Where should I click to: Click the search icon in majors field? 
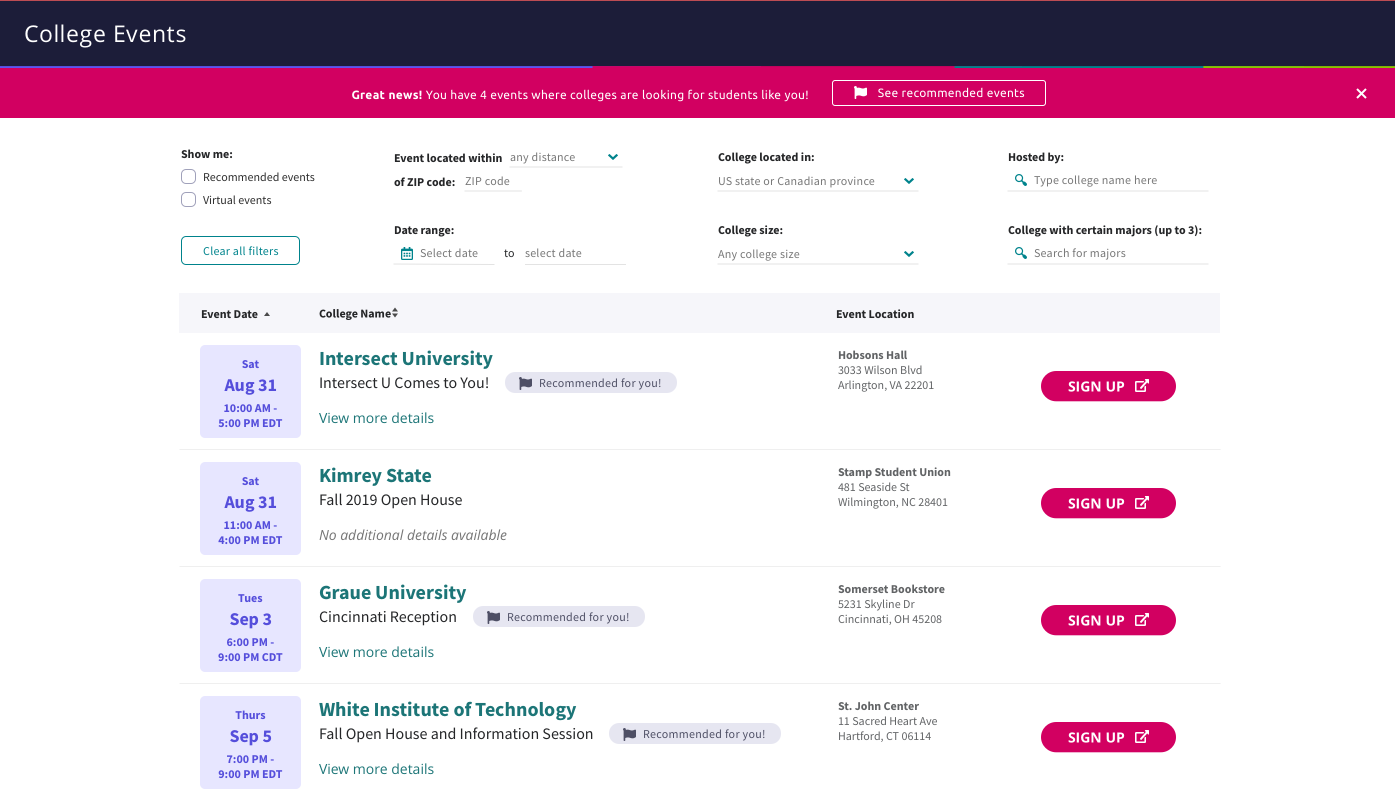coord(1021,253)
